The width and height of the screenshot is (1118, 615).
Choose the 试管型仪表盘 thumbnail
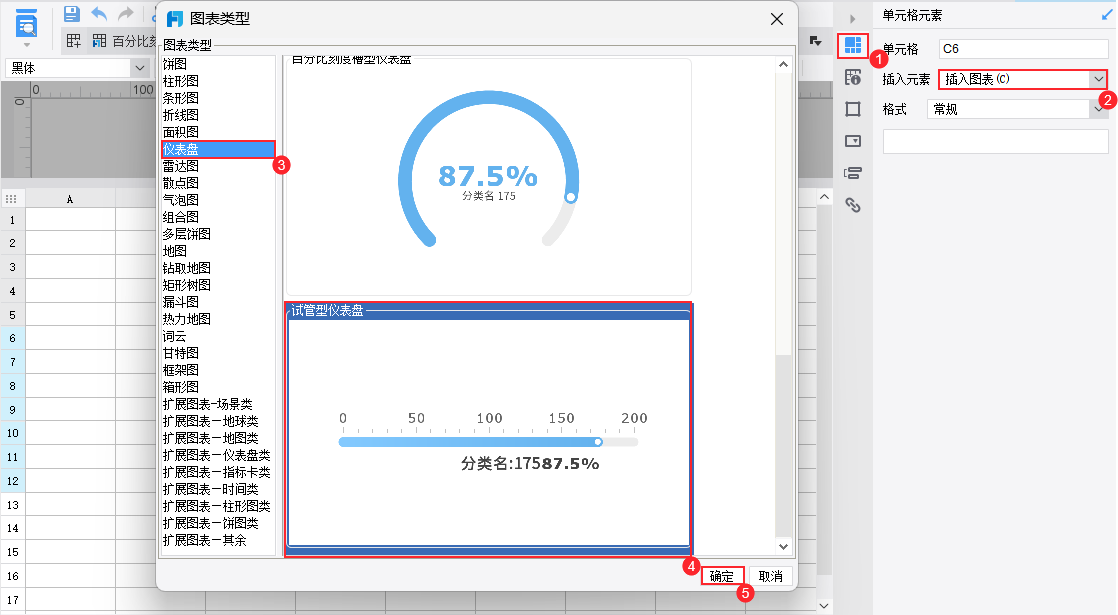click(488, 429)
